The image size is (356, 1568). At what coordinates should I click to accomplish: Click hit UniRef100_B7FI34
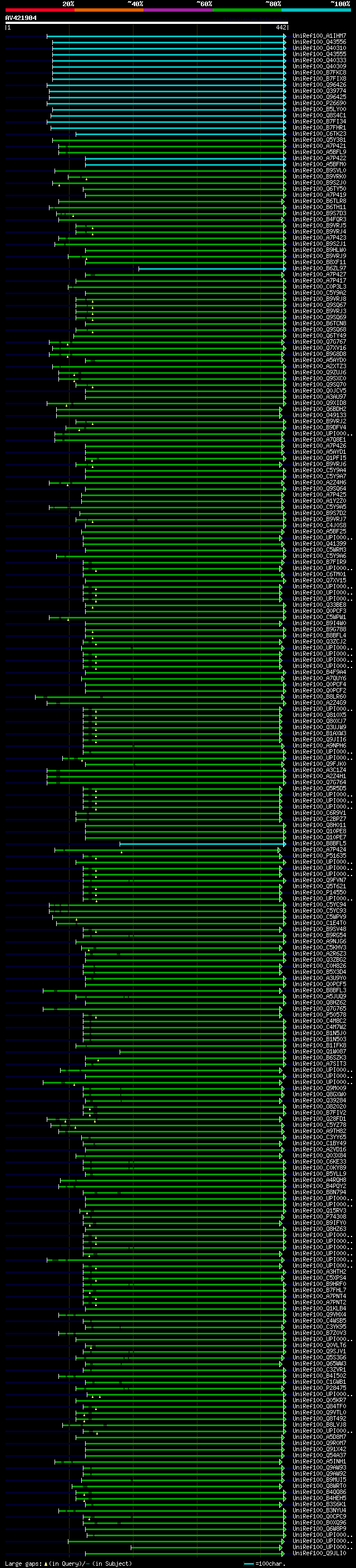point(319,121)
